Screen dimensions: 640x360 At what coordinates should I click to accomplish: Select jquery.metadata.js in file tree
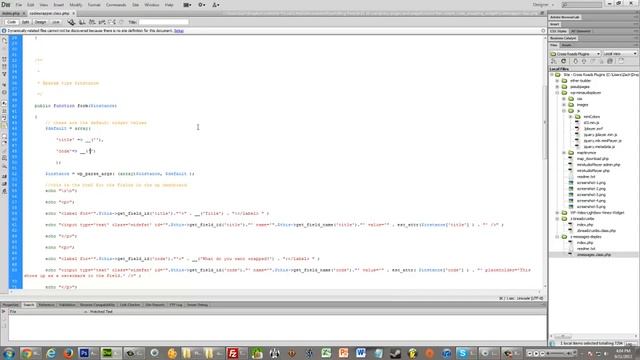click(599, 147)
